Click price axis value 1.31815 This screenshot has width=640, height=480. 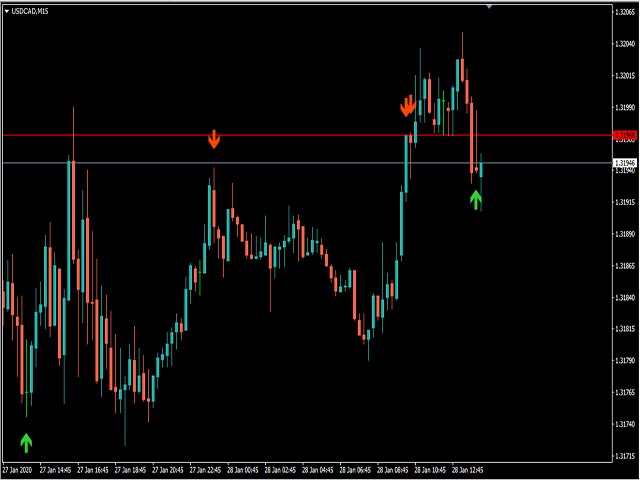pyautogui.click(x=625, y=329)
